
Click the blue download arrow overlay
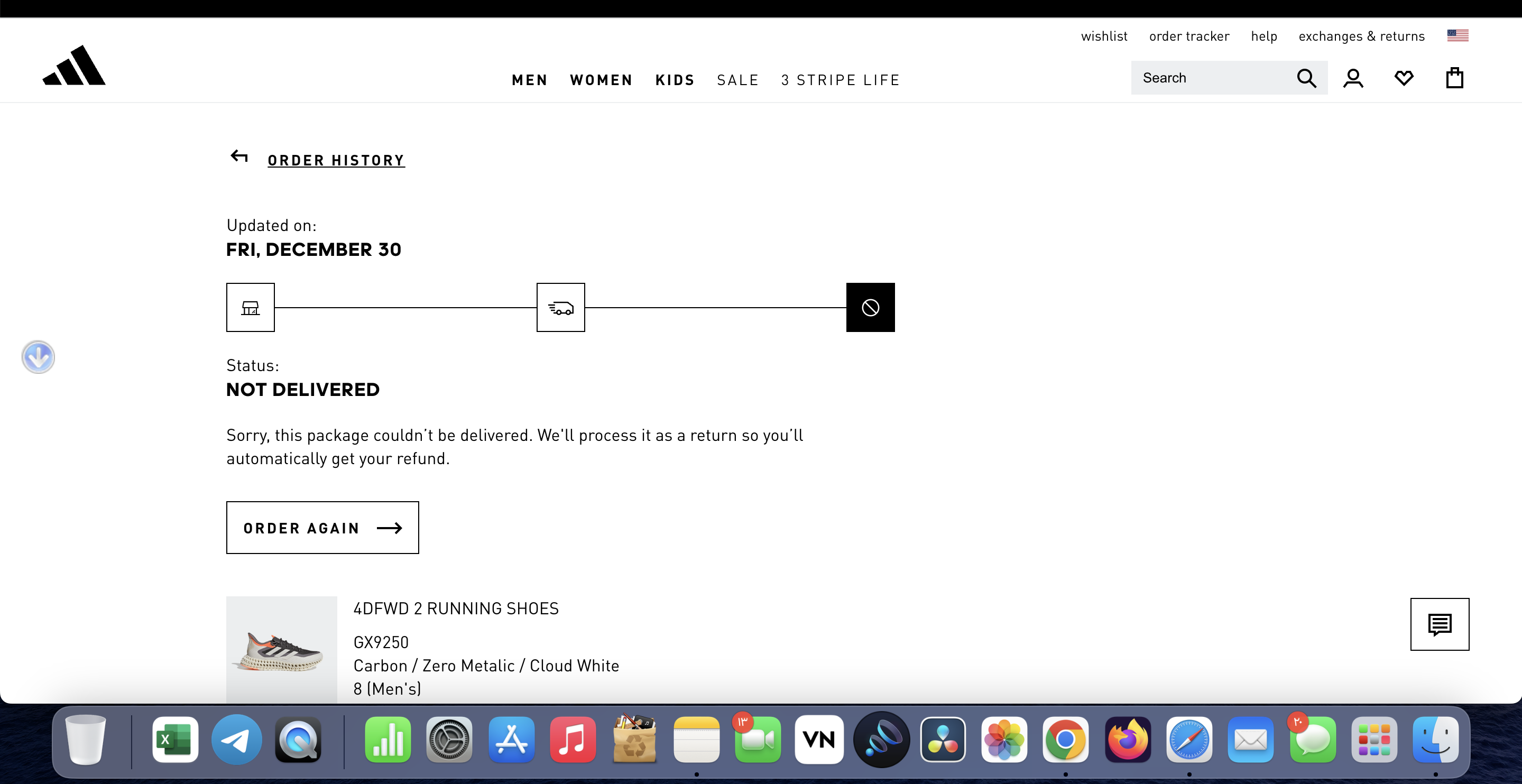click(39, 357)
